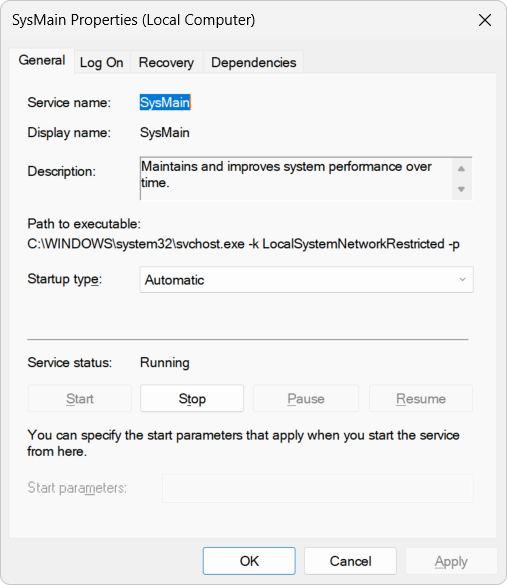Click the Resume service button
Screen dimensions: 507x585
point(420,398)
